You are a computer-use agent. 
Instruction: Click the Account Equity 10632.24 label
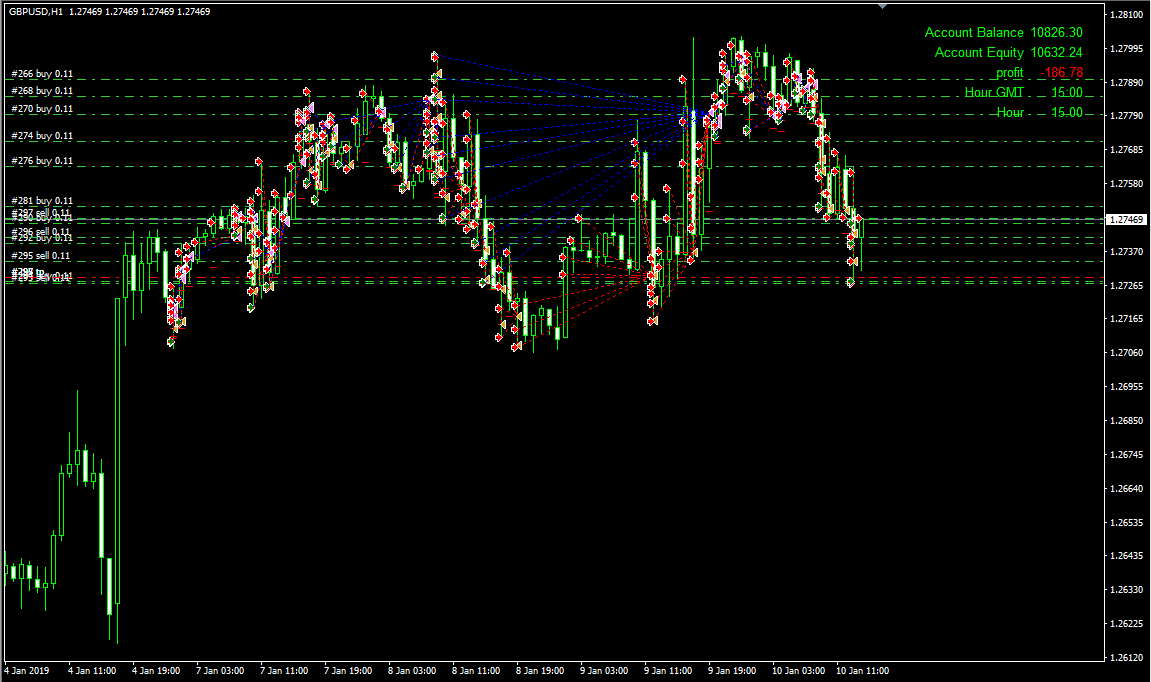click(1008, 53)
